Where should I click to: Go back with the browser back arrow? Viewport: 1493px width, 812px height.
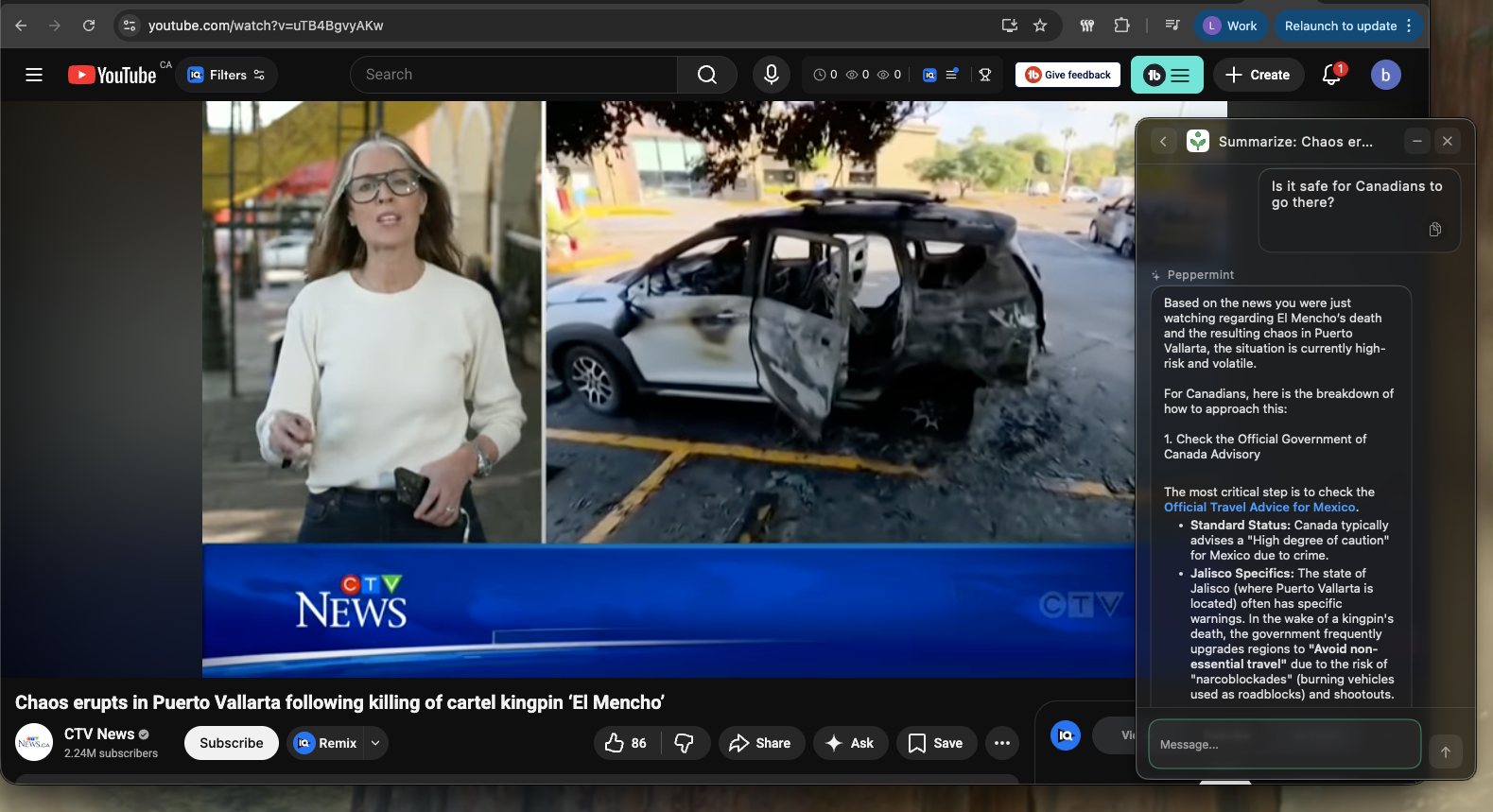21,26
